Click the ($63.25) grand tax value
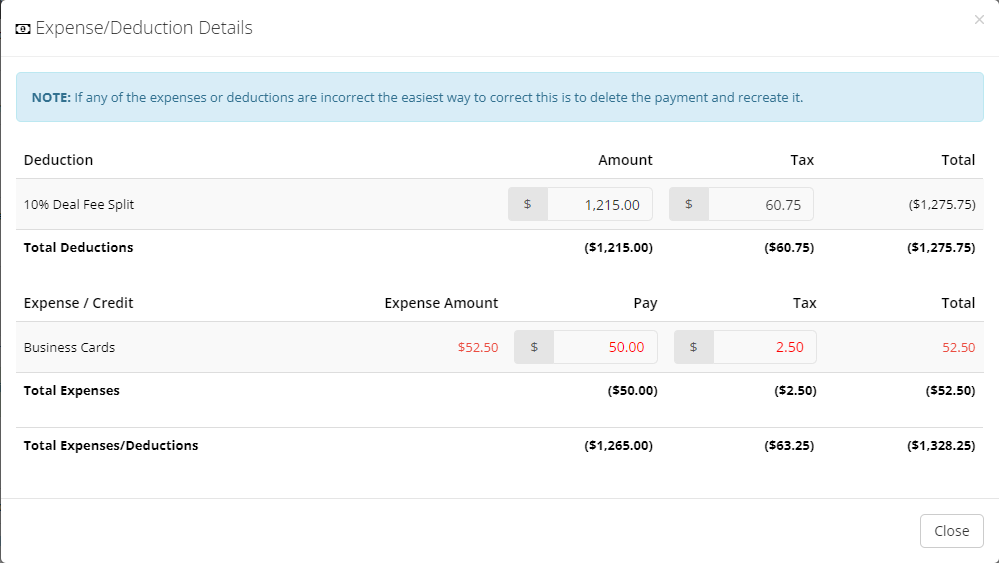999x563 pixels. coord(789,445)
